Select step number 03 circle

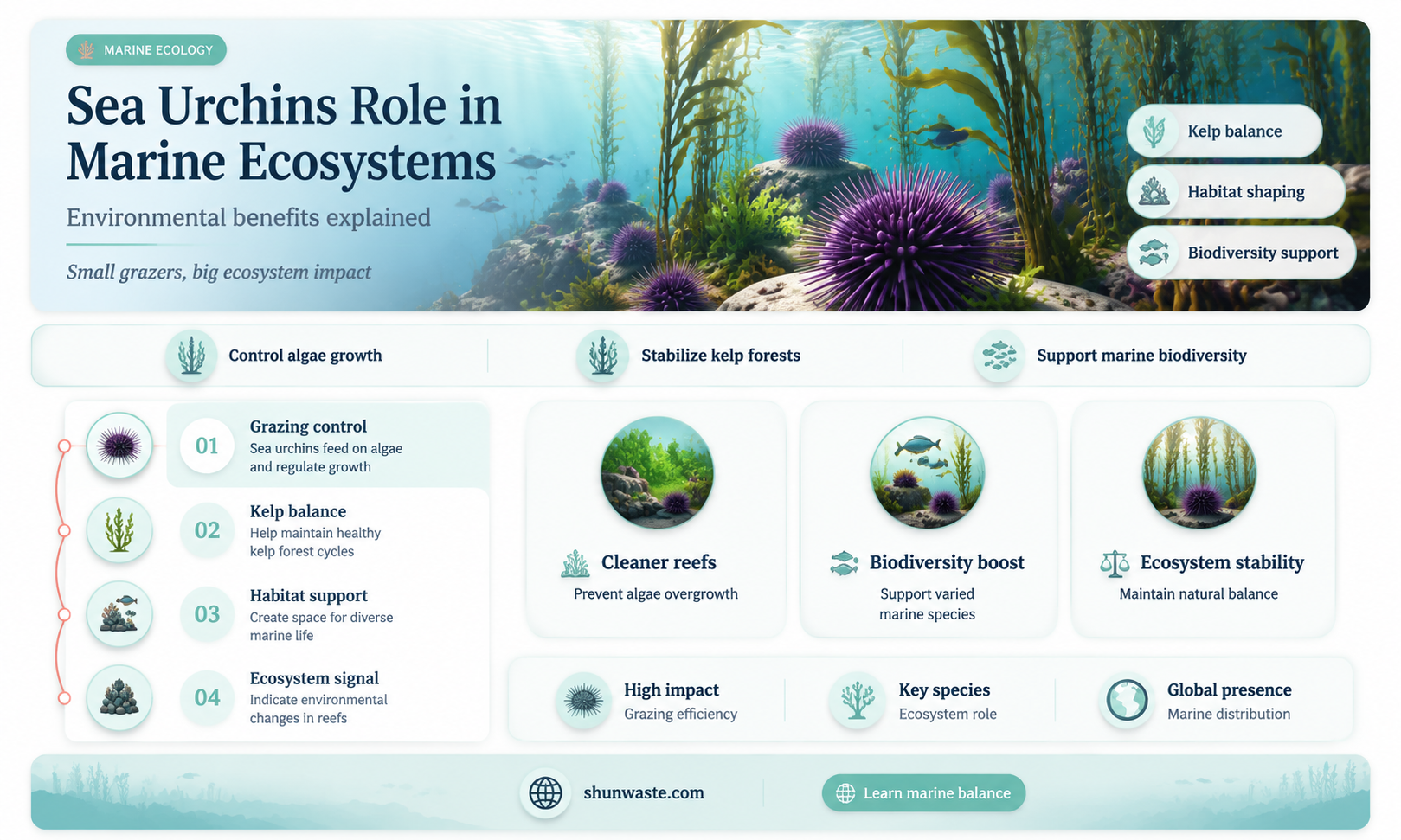pos(207,614)
